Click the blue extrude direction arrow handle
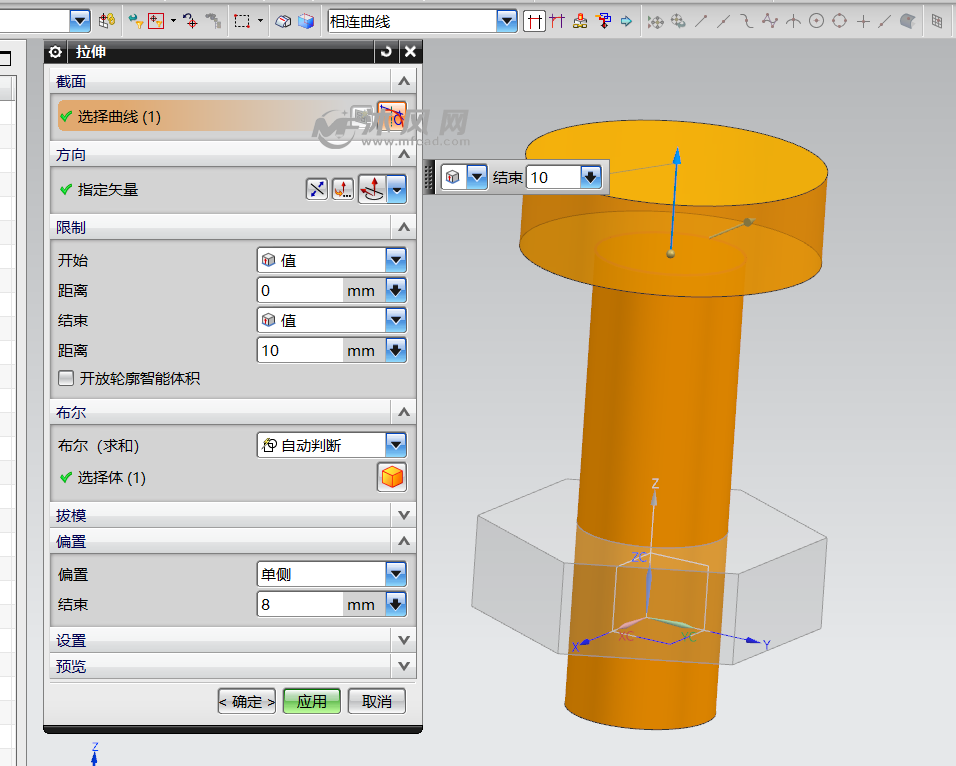Screen dimensions: 956x766 [677, 156]
